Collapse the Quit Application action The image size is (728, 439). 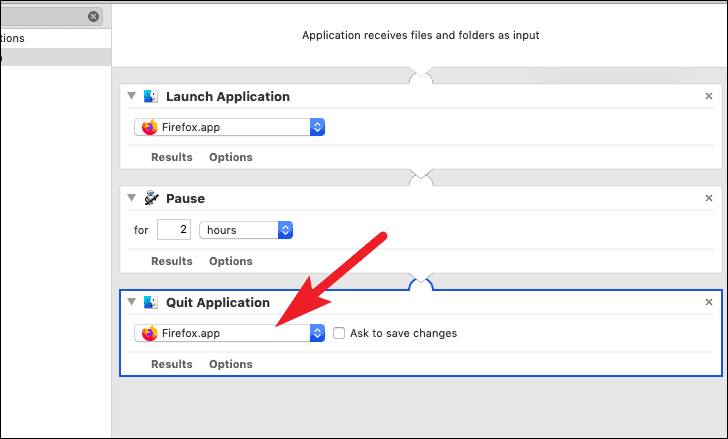[x=131, y=302]
